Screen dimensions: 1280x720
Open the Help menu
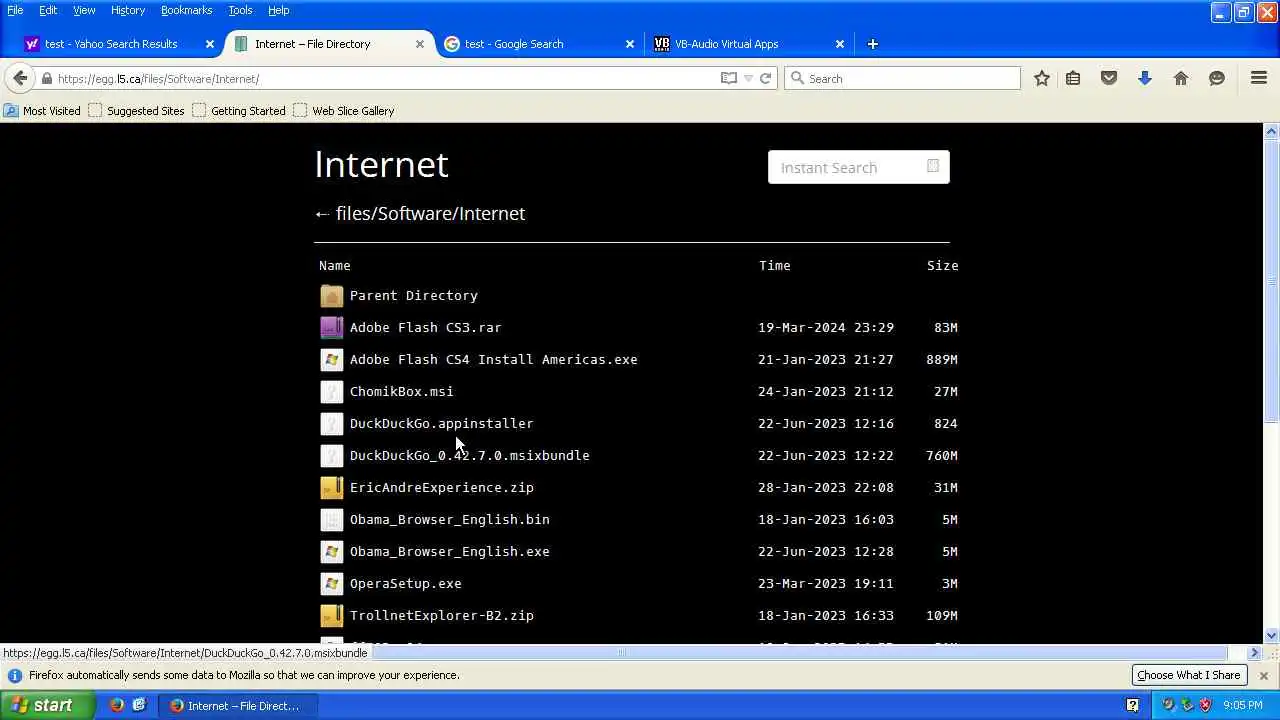pos(278,10)
